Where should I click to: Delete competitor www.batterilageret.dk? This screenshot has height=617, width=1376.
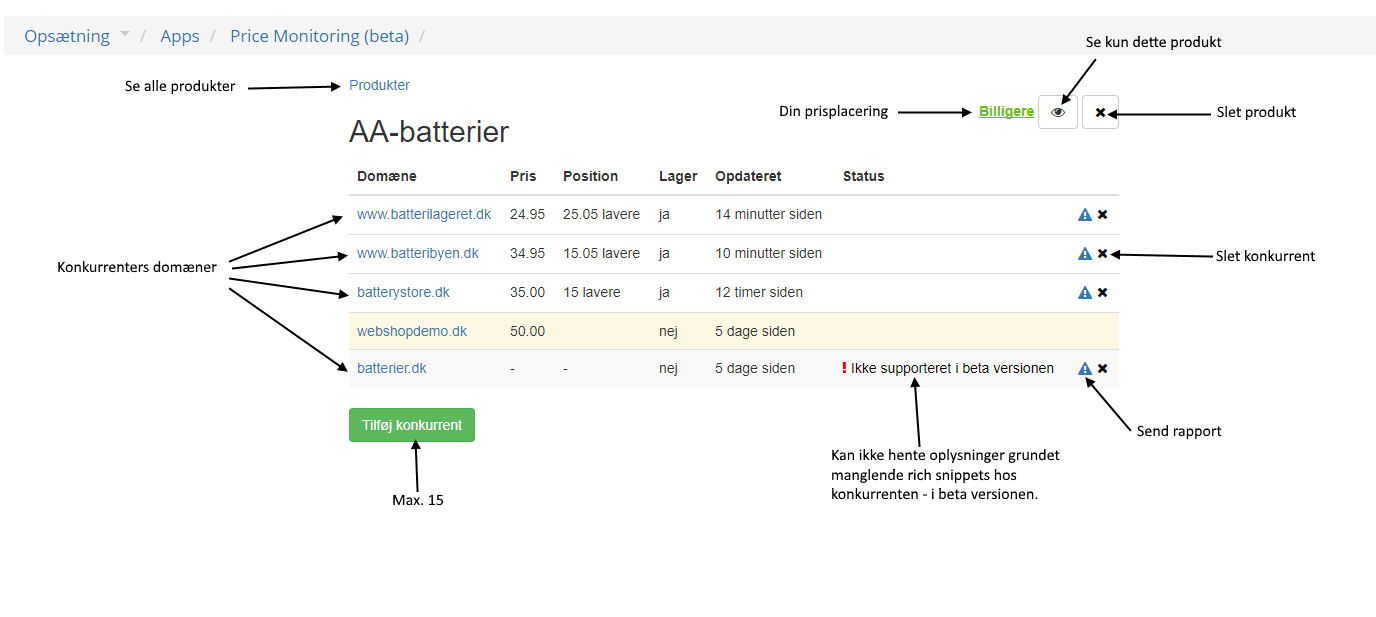point(1102,215)
